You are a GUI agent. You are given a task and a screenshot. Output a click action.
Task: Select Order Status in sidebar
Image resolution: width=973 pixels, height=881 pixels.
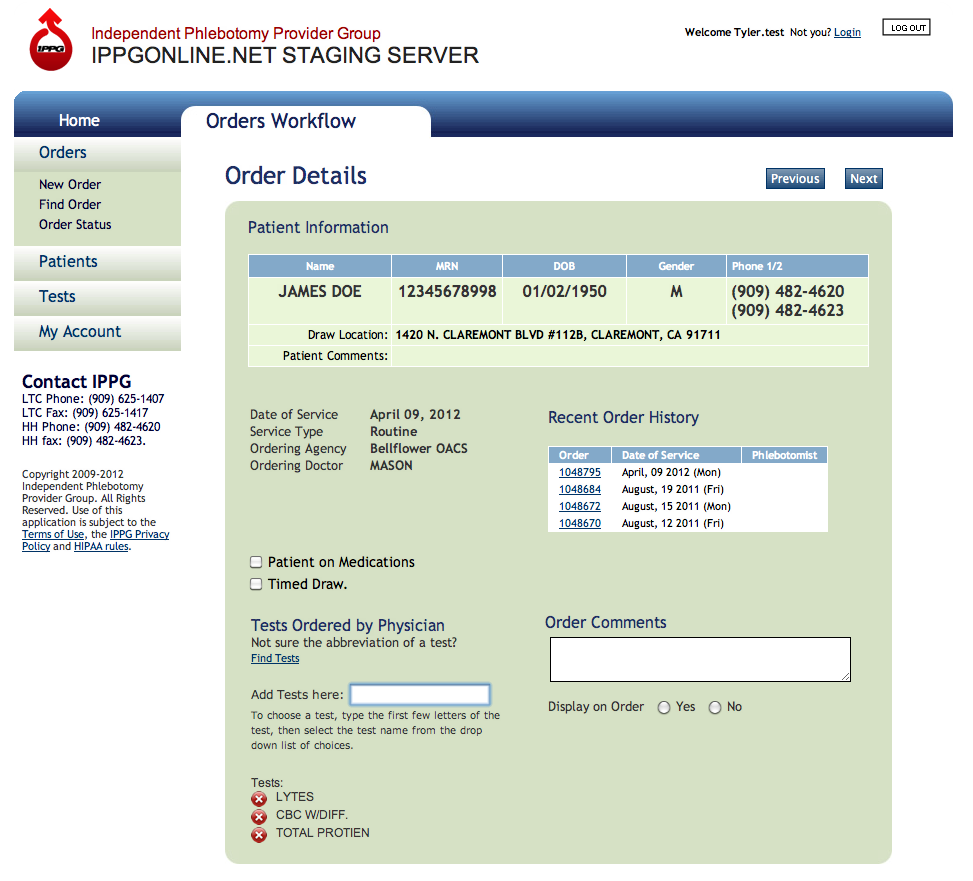point(75,225)
